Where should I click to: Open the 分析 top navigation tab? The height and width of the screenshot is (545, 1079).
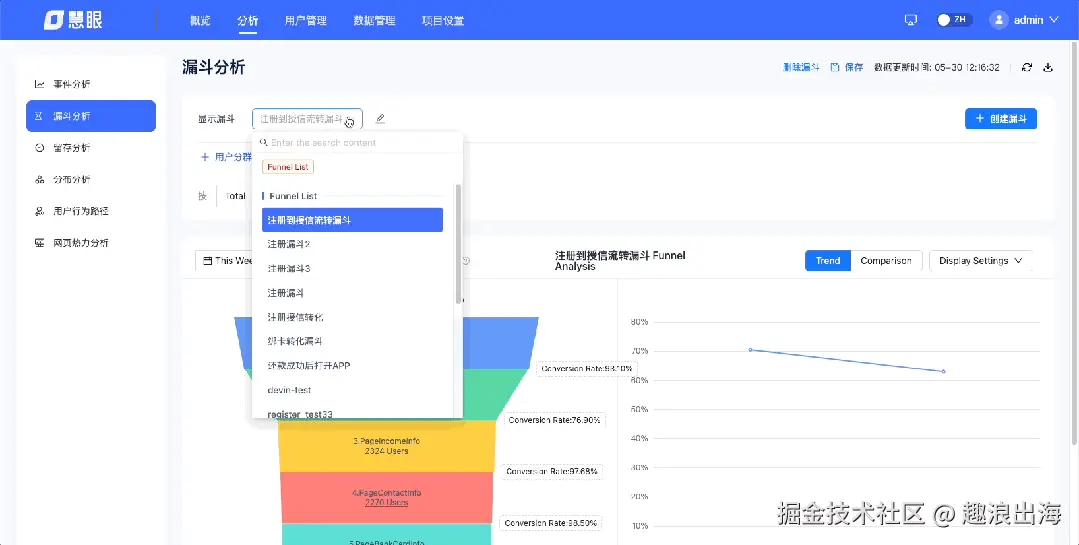point(248,21)
